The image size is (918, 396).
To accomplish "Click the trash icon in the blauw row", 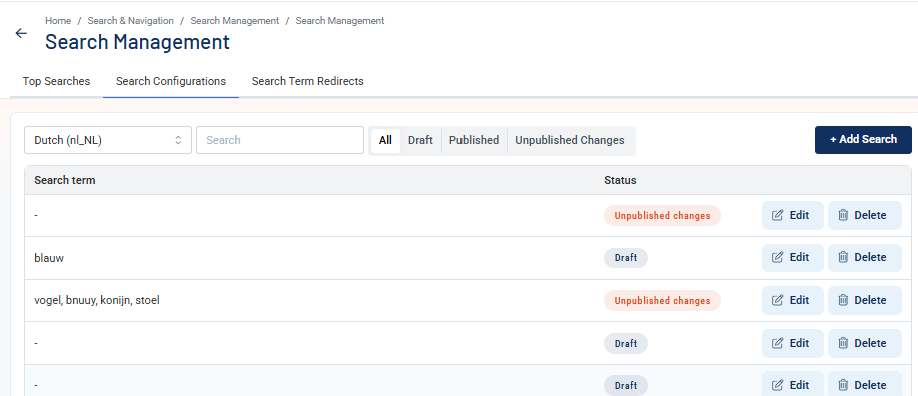I will [843, 257].
